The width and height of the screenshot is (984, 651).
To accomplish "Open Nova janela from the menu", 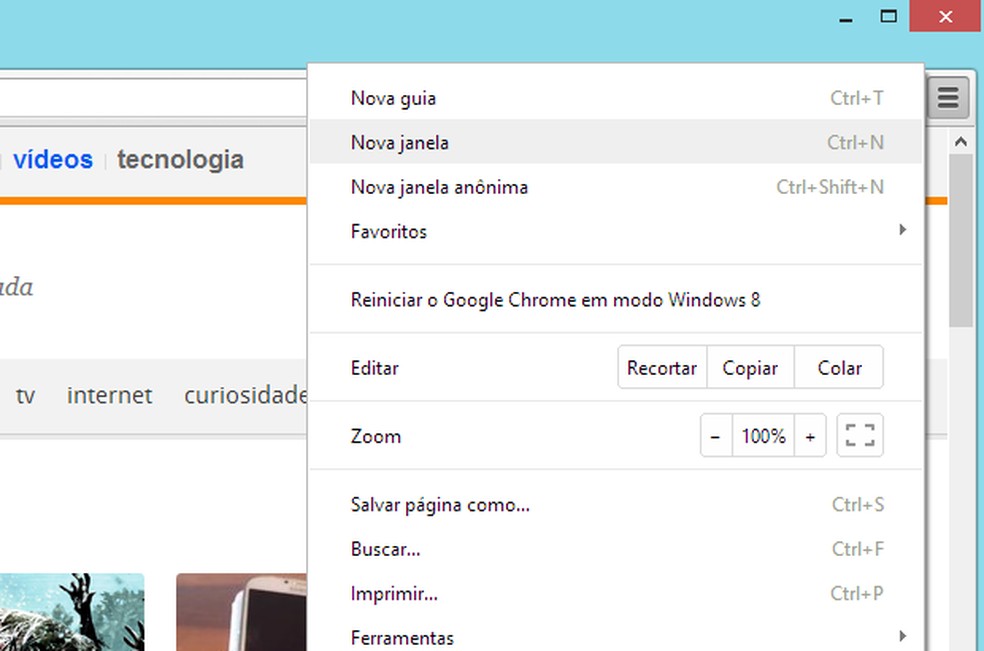I will (x=398, y=142).
